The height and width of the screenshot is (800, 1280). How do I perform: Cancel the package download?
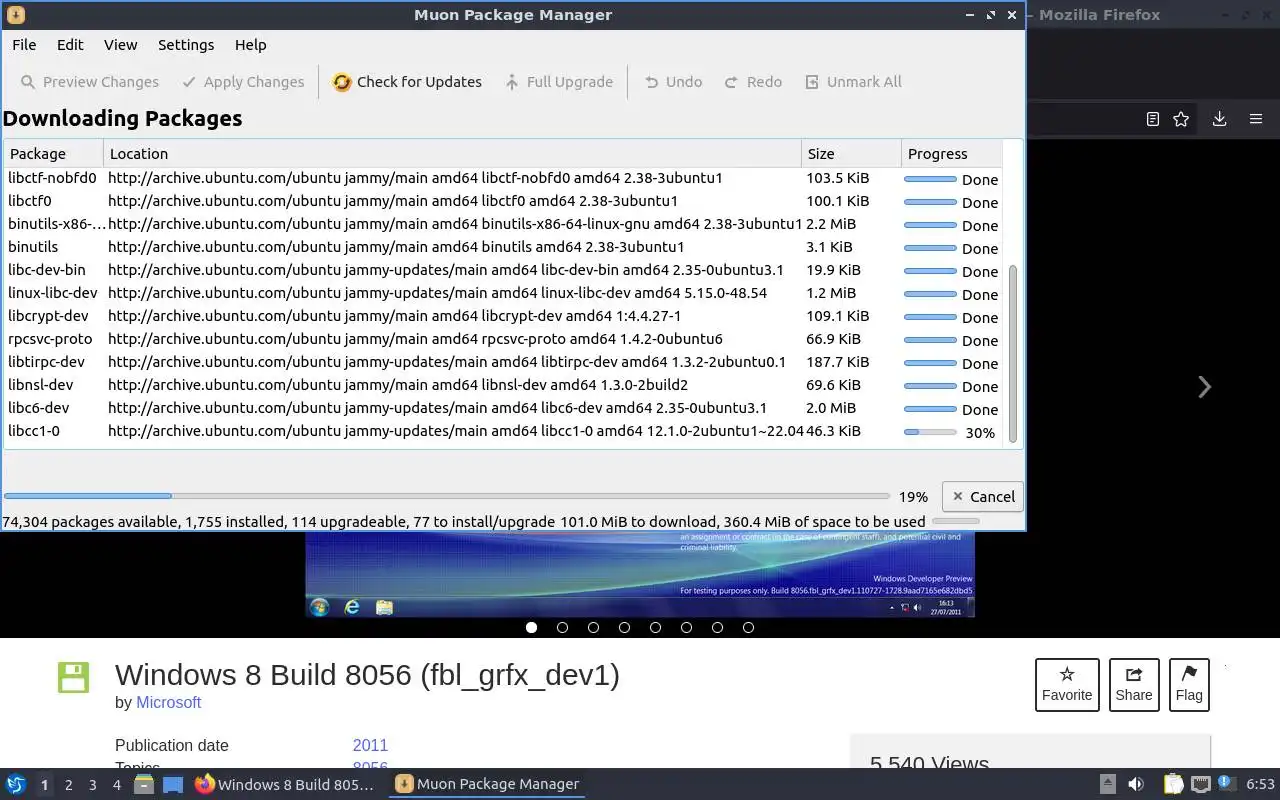tap(983, 497)
